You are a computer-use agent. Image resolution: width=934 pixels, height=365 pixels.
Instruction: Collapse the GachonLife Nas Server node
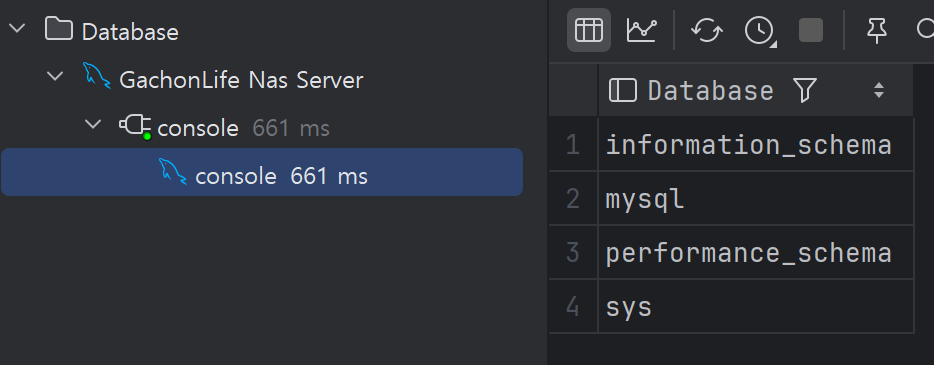[55, 76]
